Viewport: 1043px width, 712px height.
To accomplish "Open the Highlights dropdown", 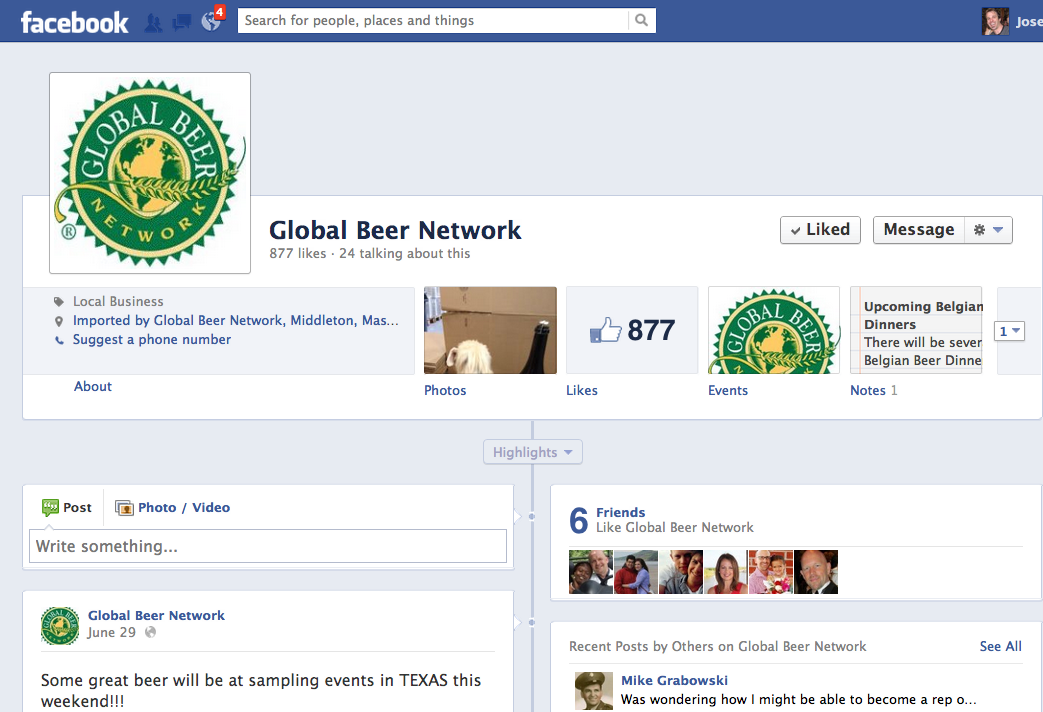I will coord(533,452).
